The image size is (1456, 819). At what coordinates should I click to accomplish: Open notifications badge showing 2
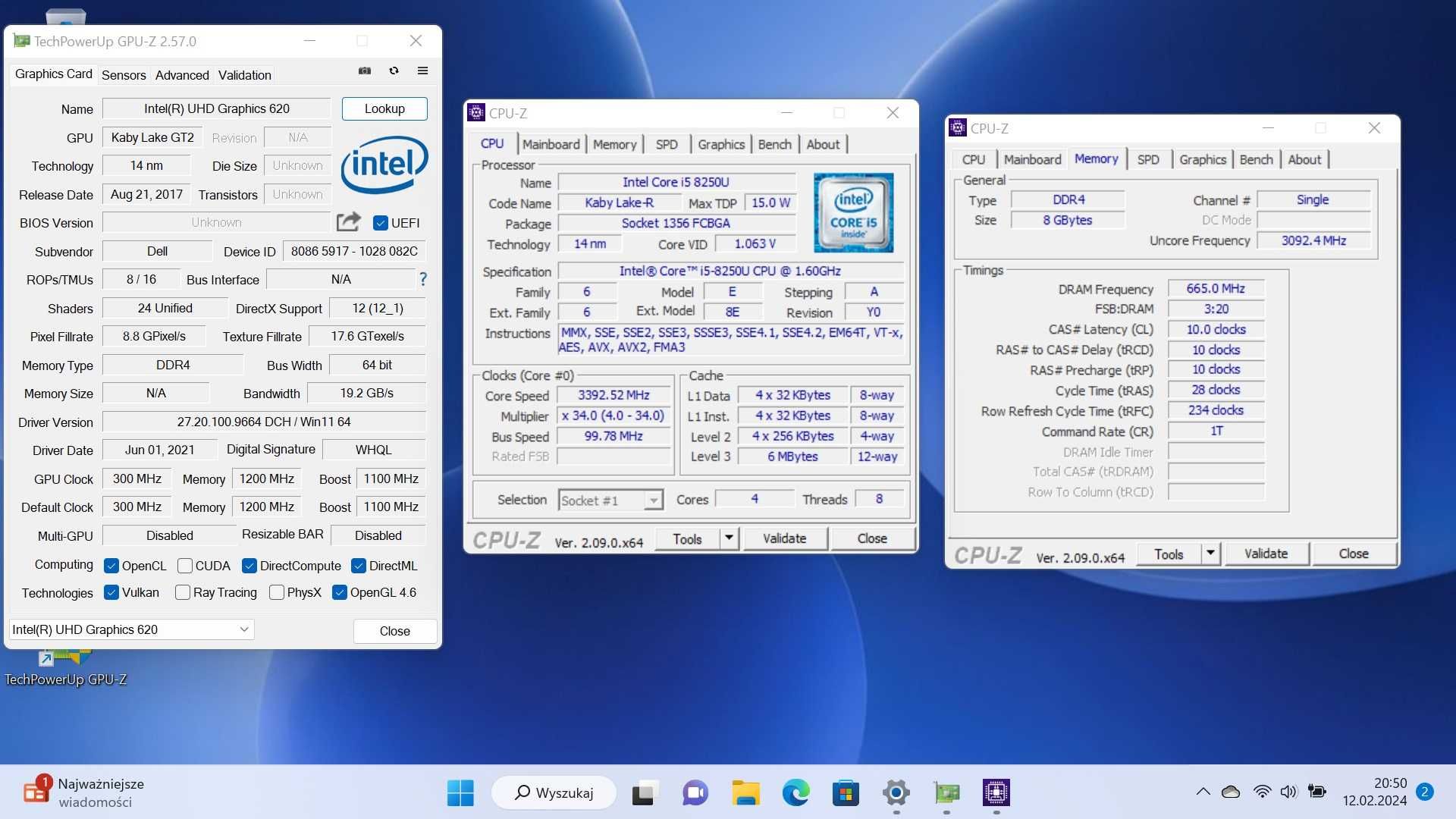coord(1425,792)
